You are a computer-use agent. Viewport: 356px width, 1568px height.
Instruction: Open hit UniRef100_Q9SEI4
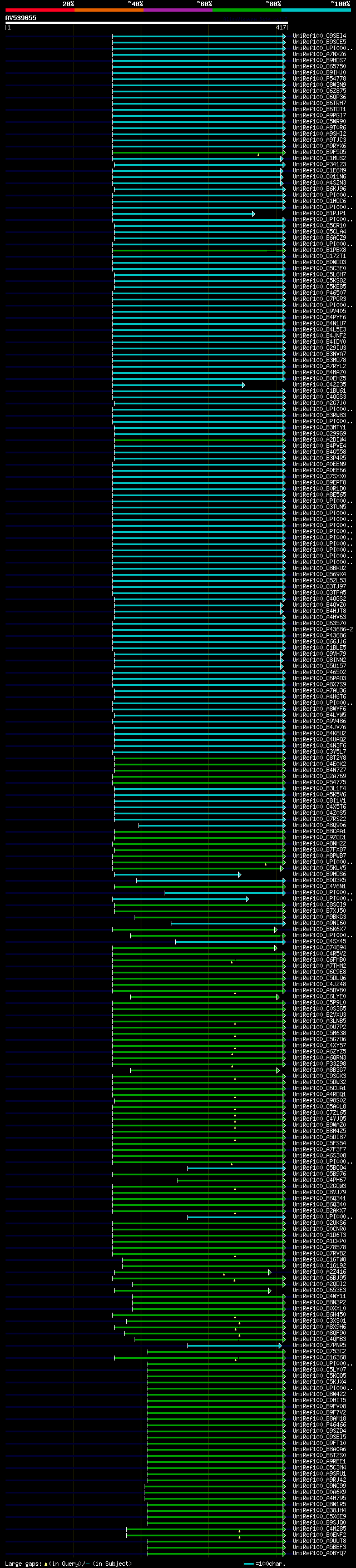tap(319, 36)
